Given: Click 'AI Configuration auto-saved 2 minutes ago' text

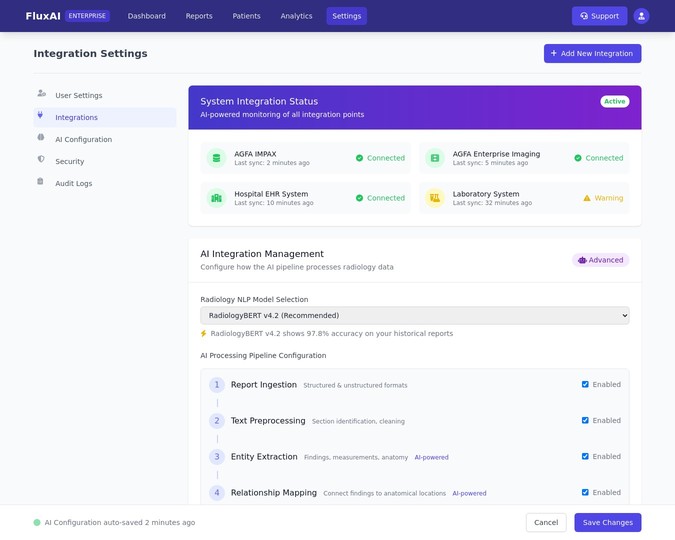Looking at the screenshot, I should point(120,522).
